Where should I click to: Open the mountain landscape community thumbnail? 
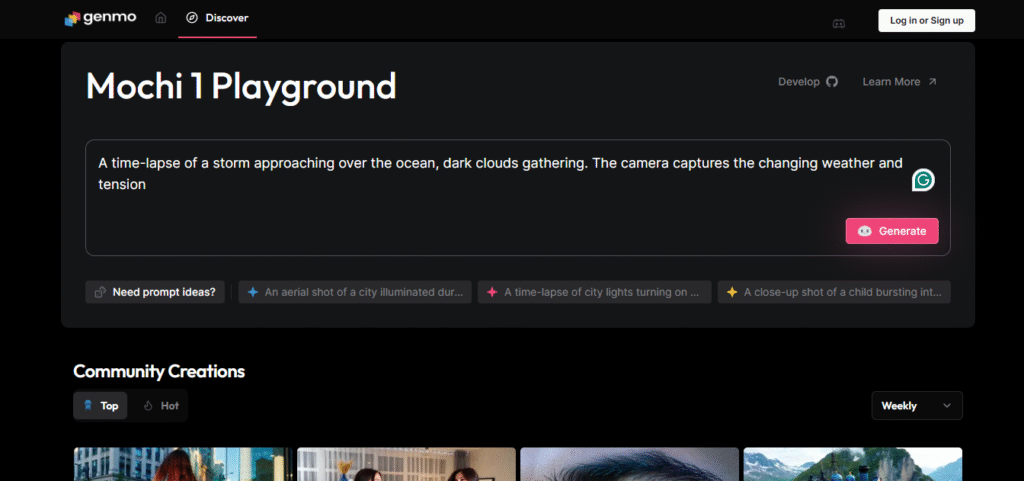(x=852, y=464)
